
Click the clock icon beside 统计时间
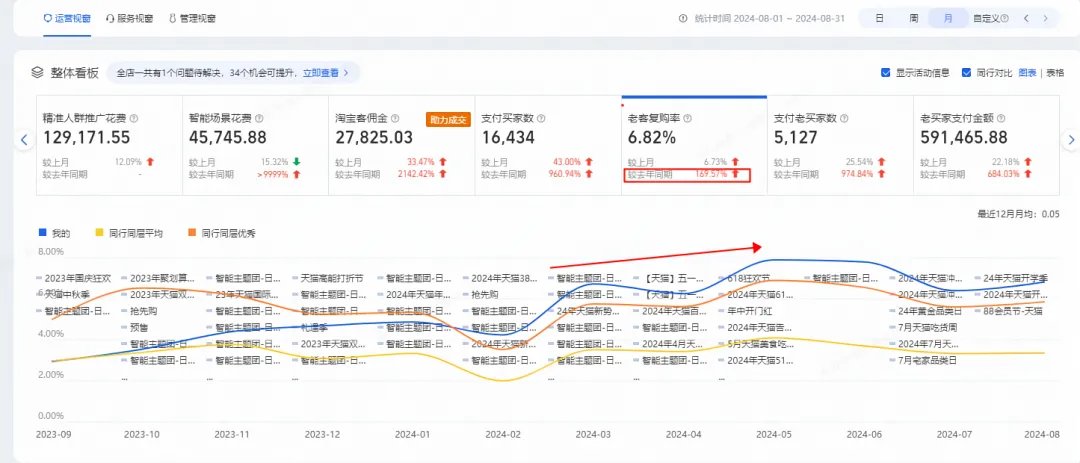tap(683, 19)
